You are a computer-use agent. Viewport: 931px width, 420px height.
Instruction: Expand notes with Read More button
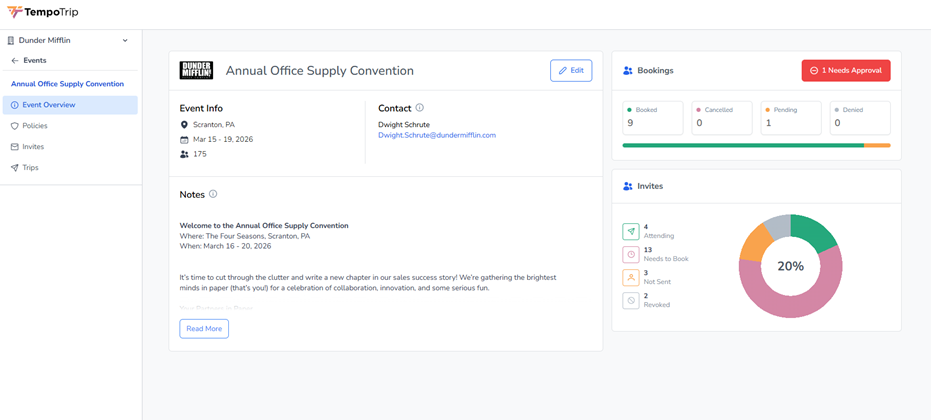pos(204,329)
